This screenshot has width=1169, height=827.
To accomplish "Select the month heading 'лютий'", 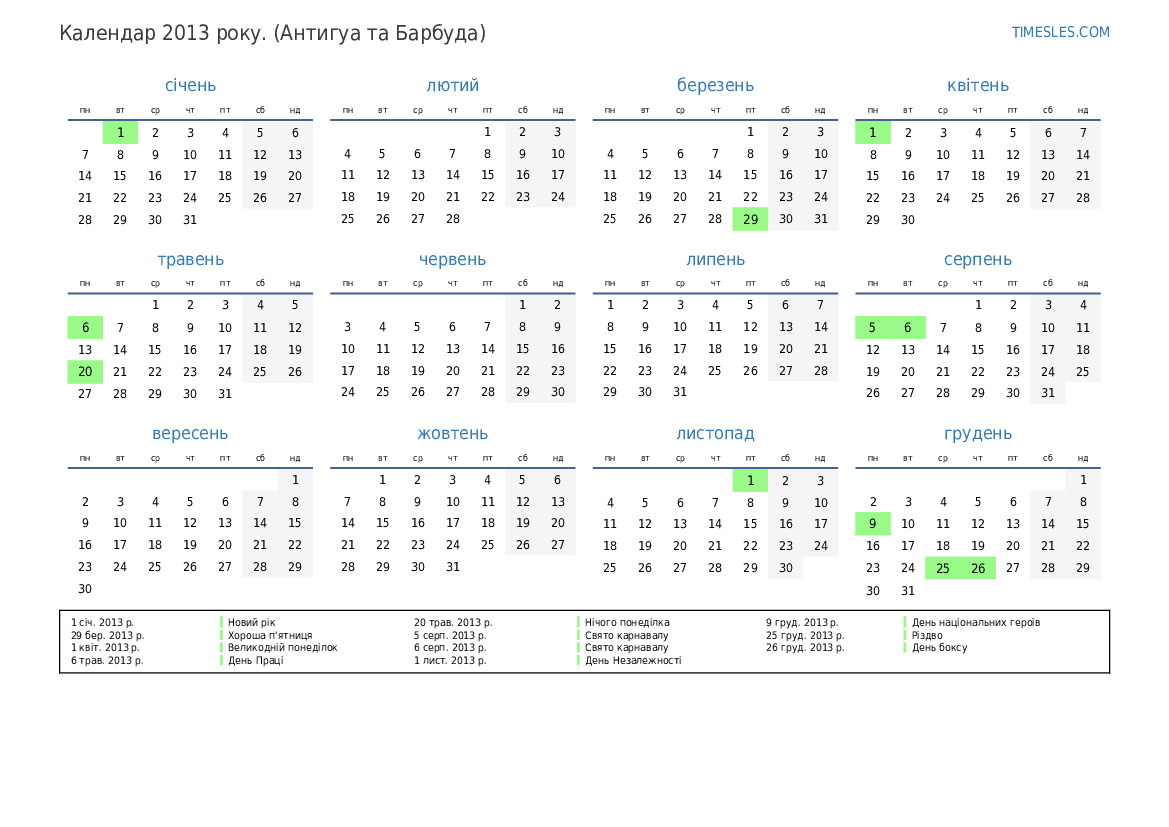I will point(453,85).
